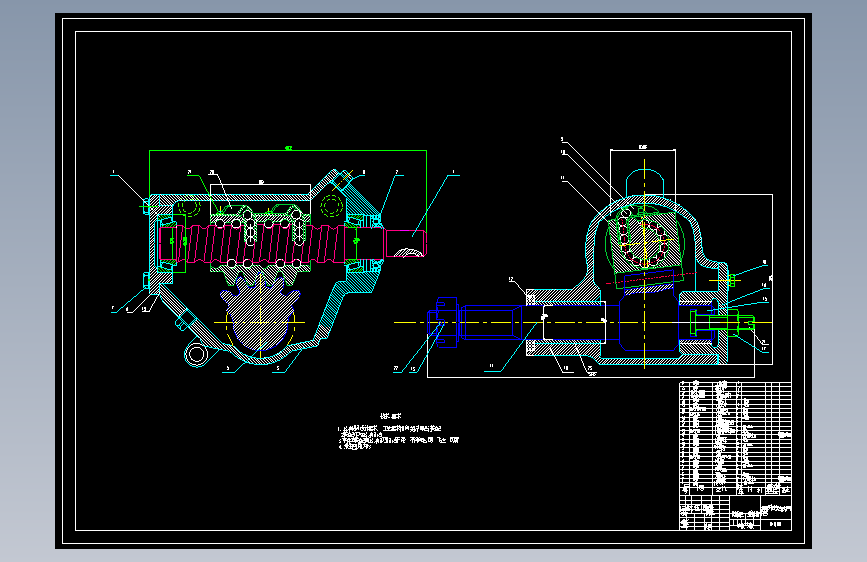The image size is (867, 562).
Task: Click the rounded filler plug atop right housing
Action: pos(644,183)
